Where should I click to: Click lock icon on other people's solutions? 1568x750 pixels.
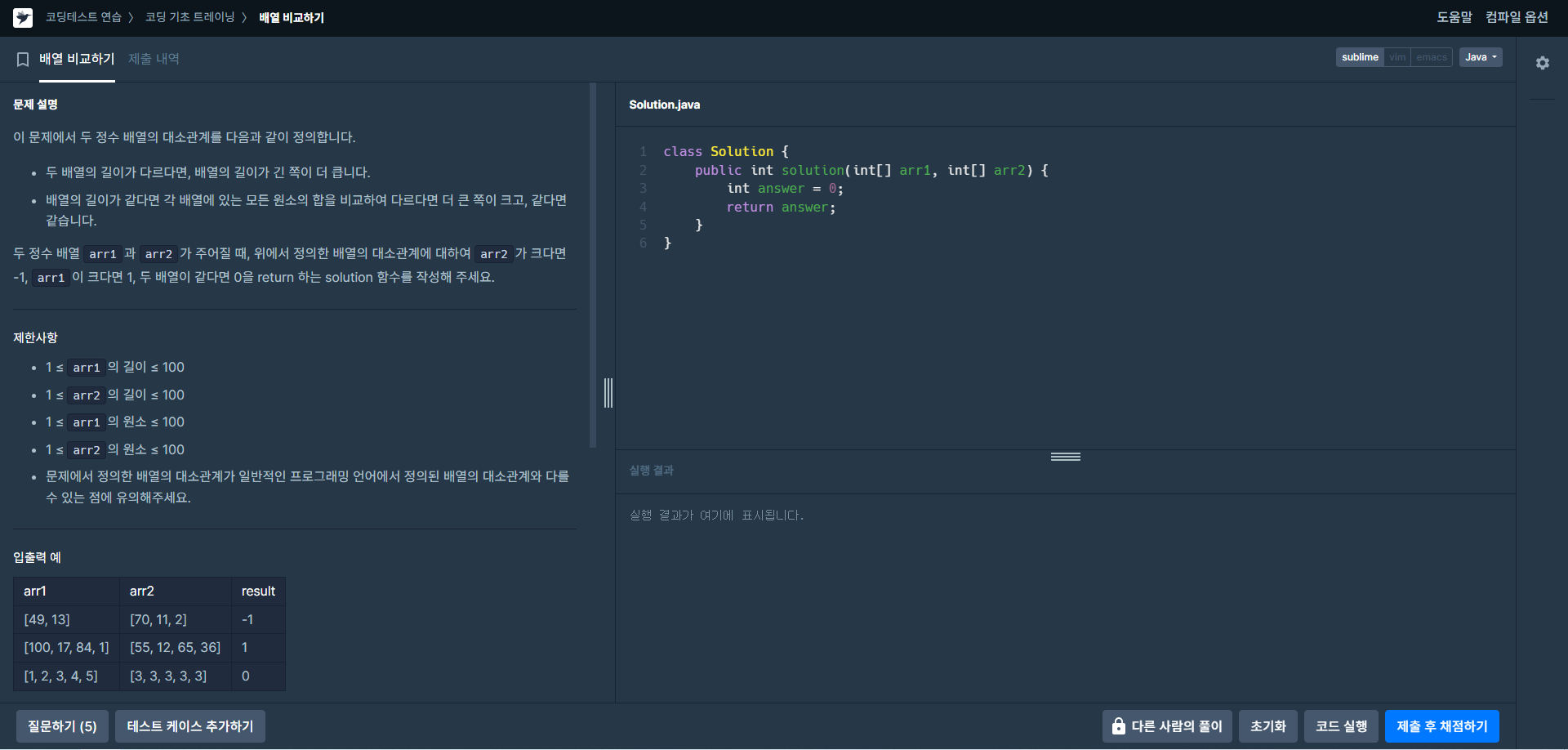point(1119,726)
